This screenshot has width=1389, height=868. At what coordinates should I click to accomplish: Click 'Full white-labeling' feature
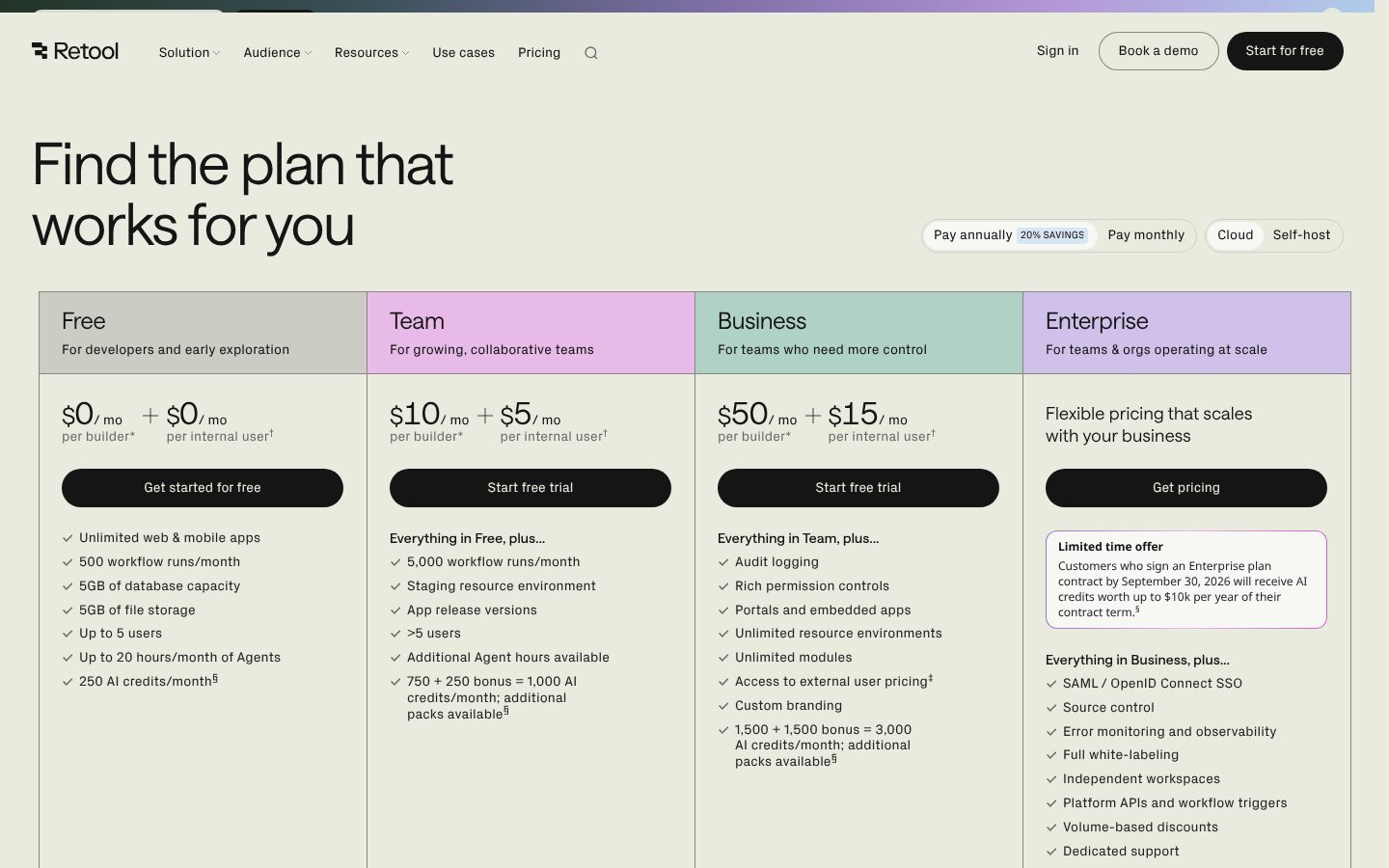tap(1121, 755)
